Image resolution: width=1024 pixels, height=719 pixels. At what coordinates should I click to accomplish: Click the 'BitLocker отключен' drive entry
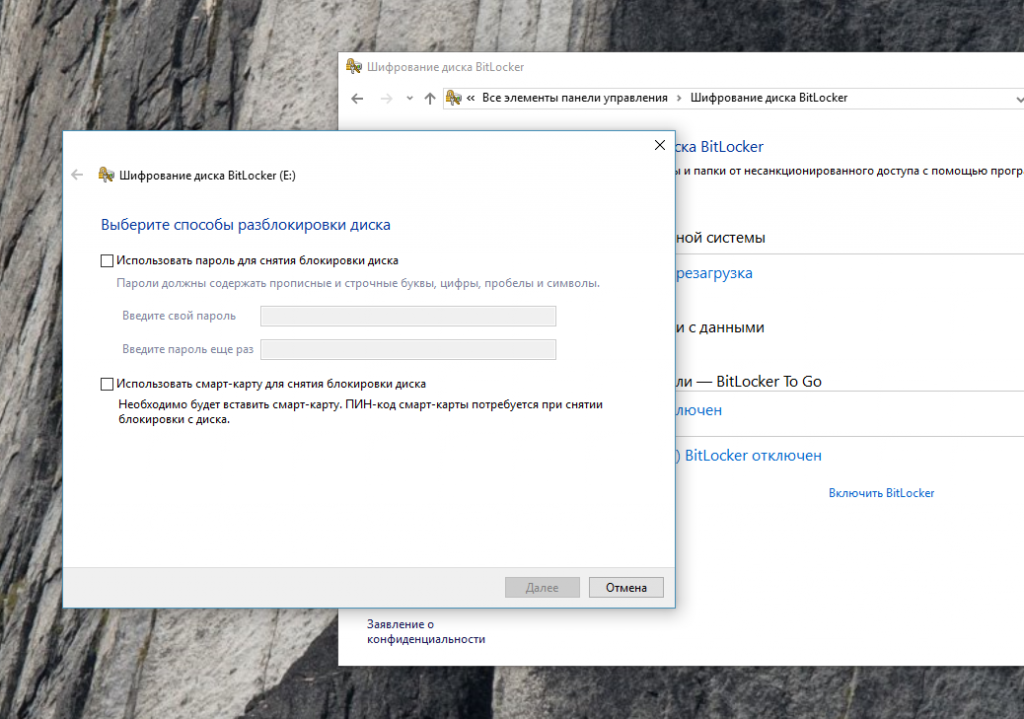tap(749, 455)
